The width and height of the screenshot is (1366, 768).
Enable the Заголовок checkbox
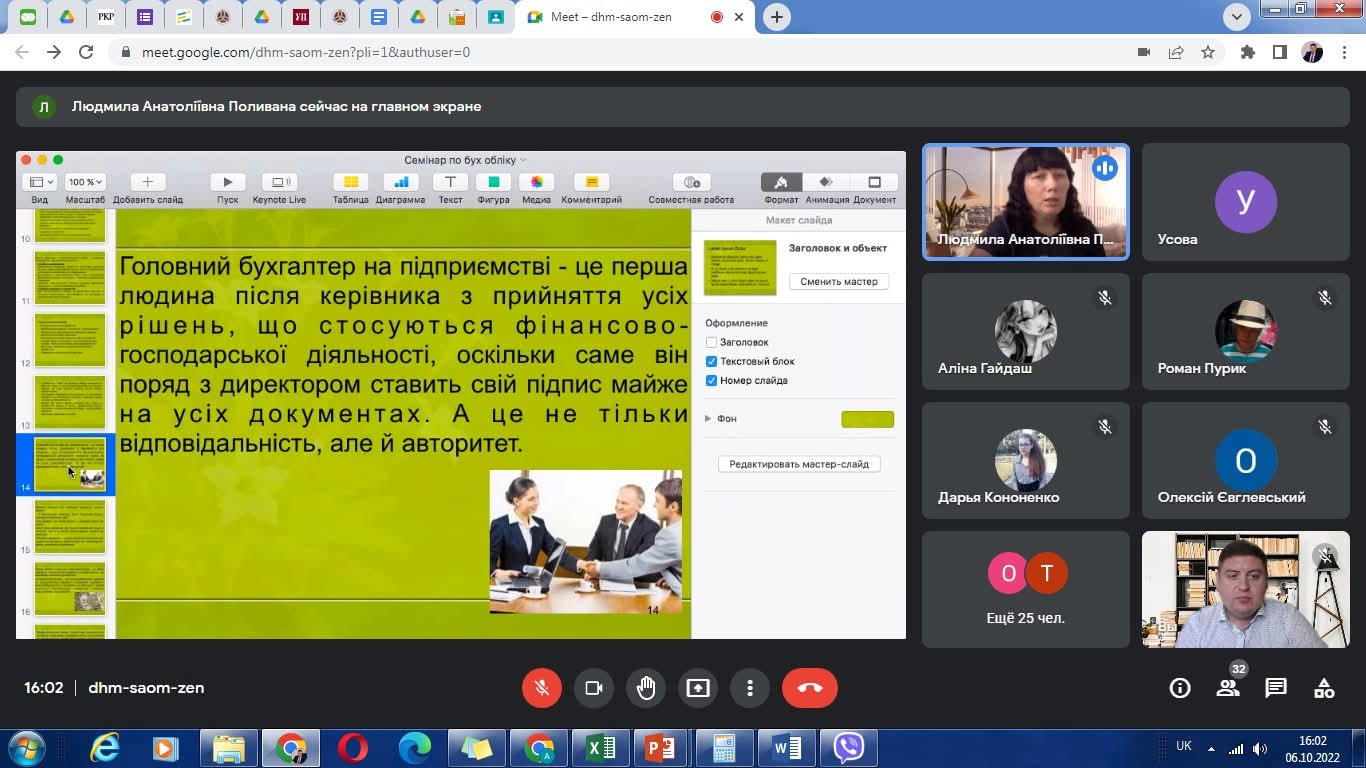pyautogui.click(x=712, y=342)
